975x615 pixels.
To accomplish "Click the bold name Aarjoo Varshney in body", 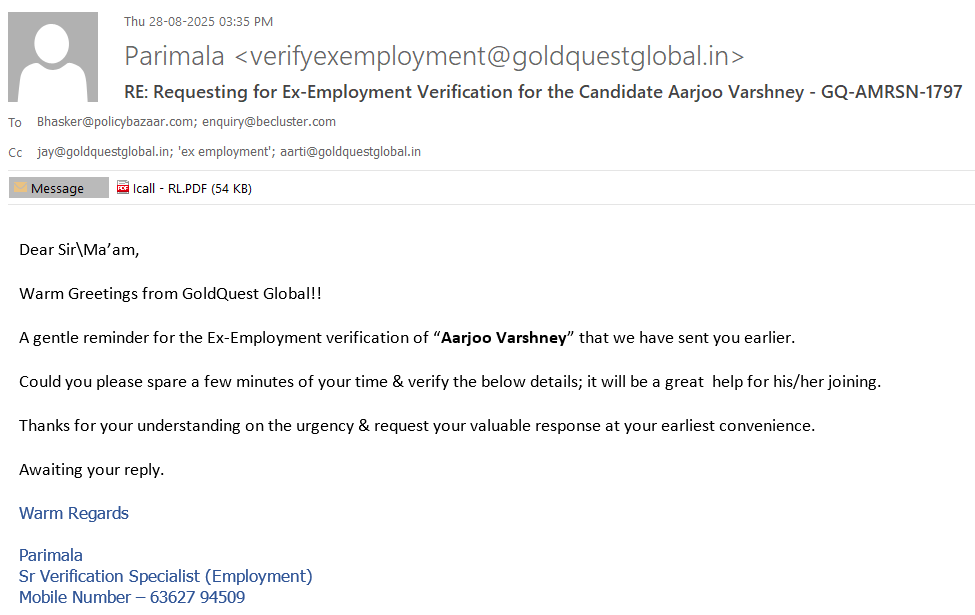I will click(x=504, y=338).
